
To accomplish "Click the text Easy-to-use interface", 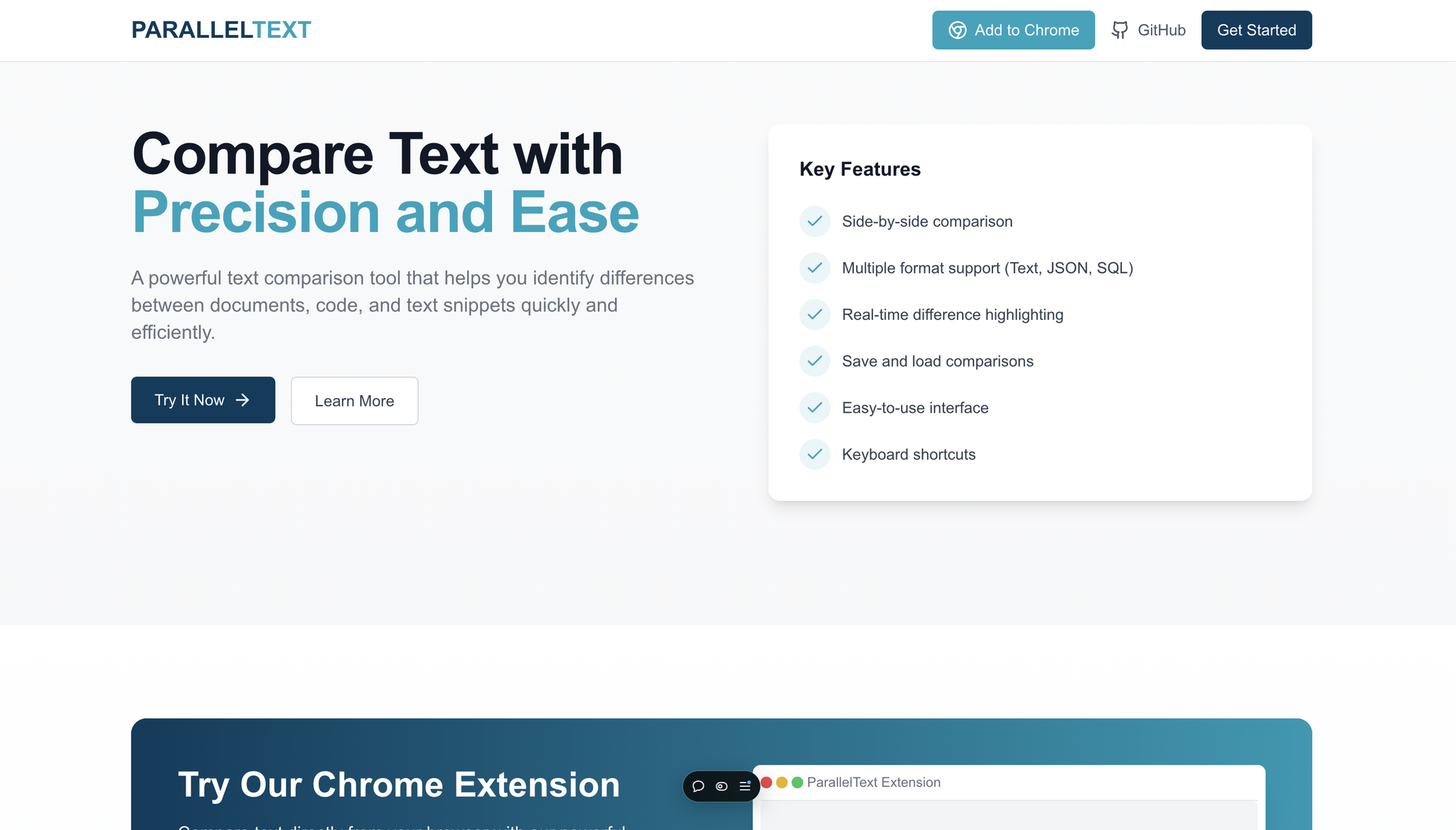I will 915,408.
